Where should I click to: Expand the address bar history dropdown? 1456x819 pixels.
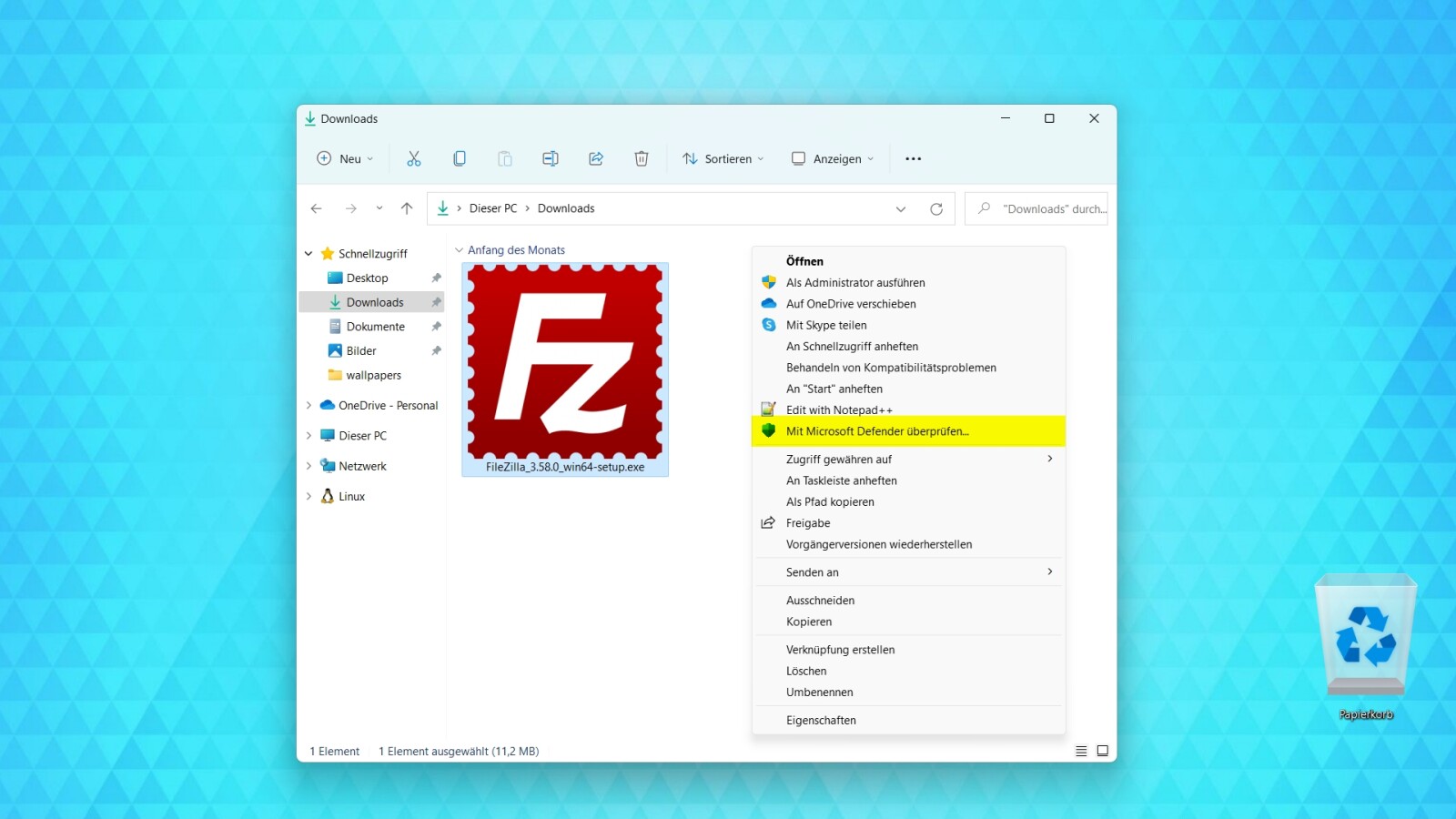point(901,208)
